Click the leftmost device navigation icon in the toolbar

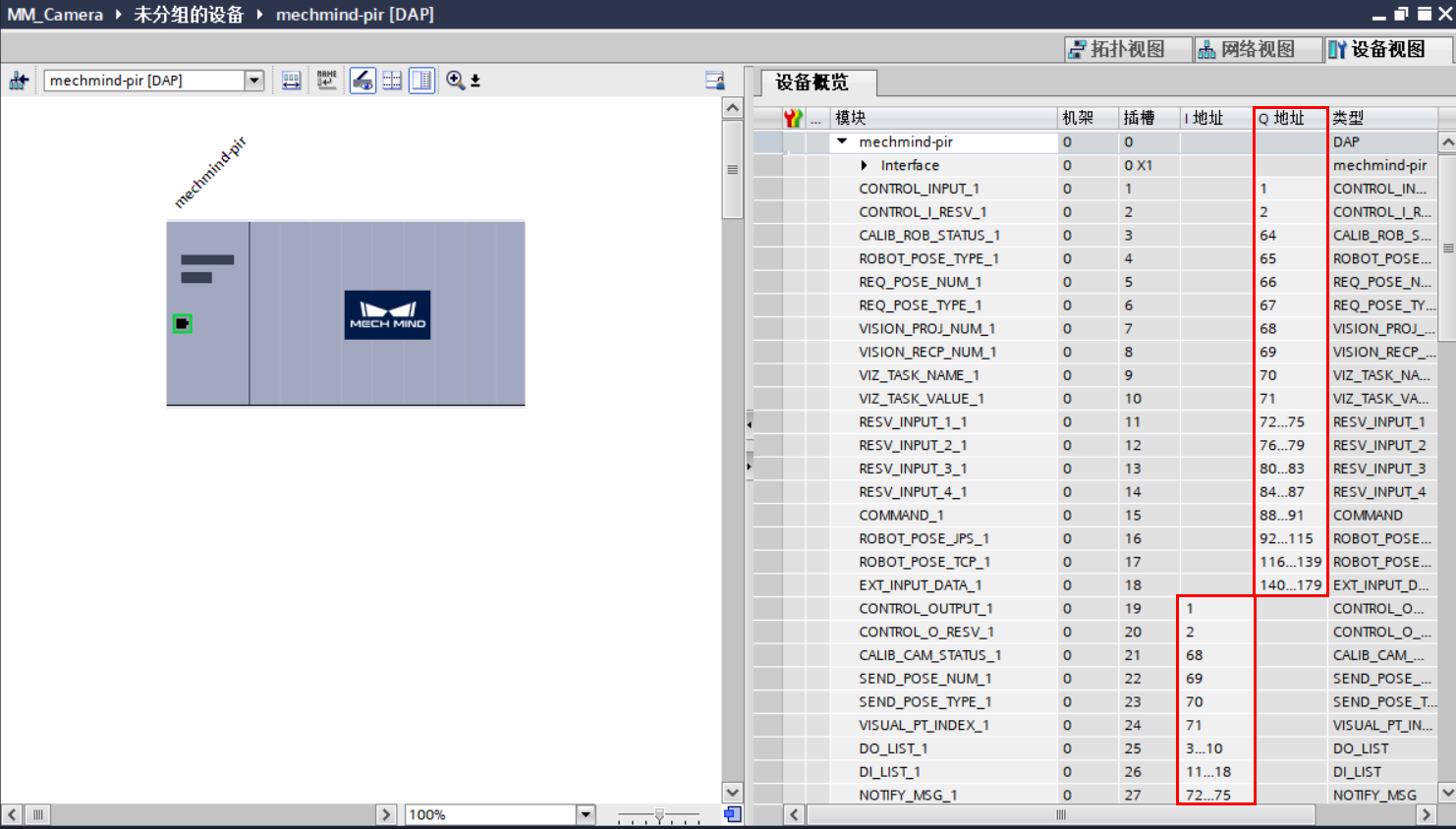tap(19, 80)
